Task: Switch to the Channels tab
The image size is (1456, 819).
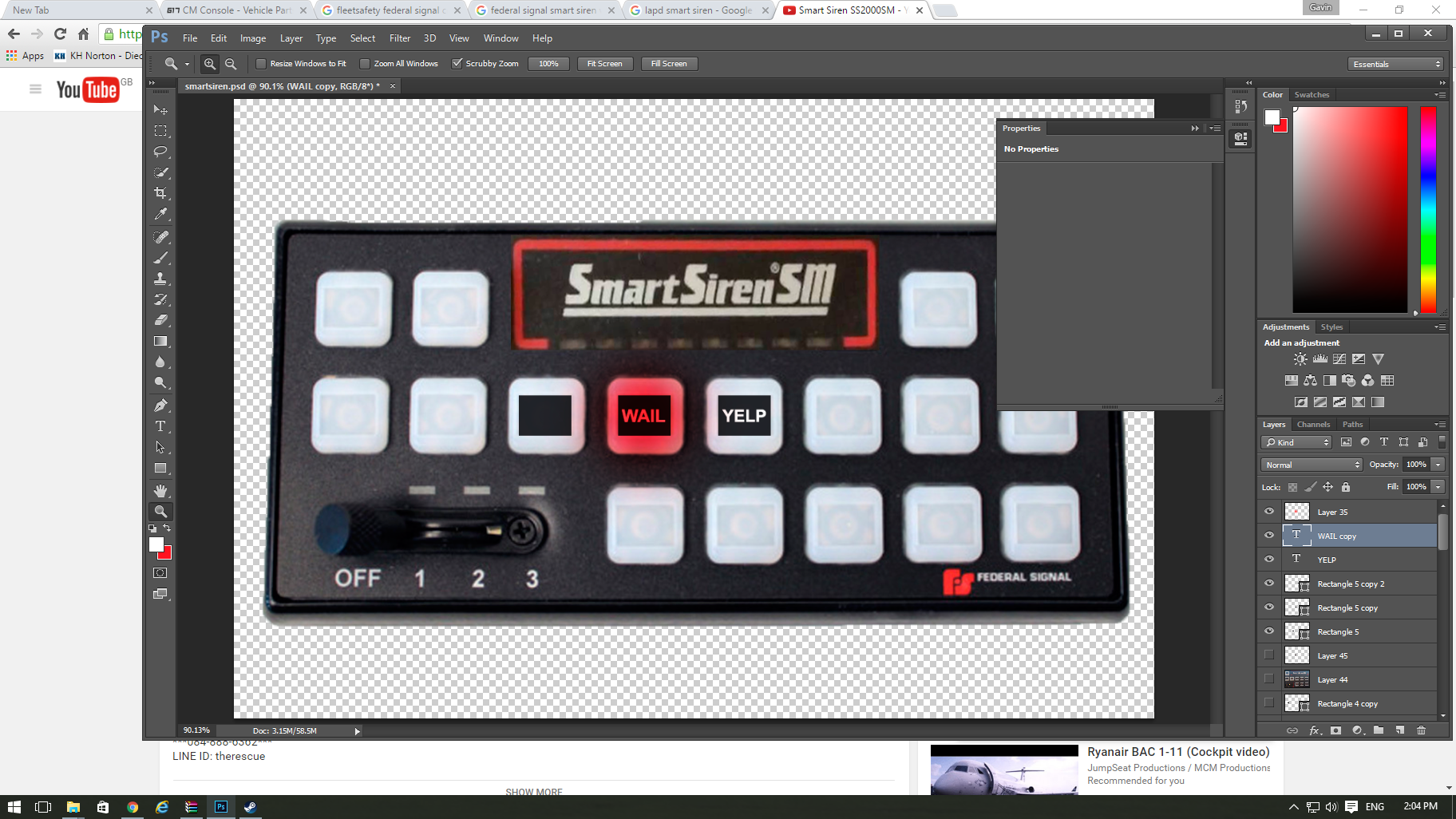Action: click(x=1313, y=425)
